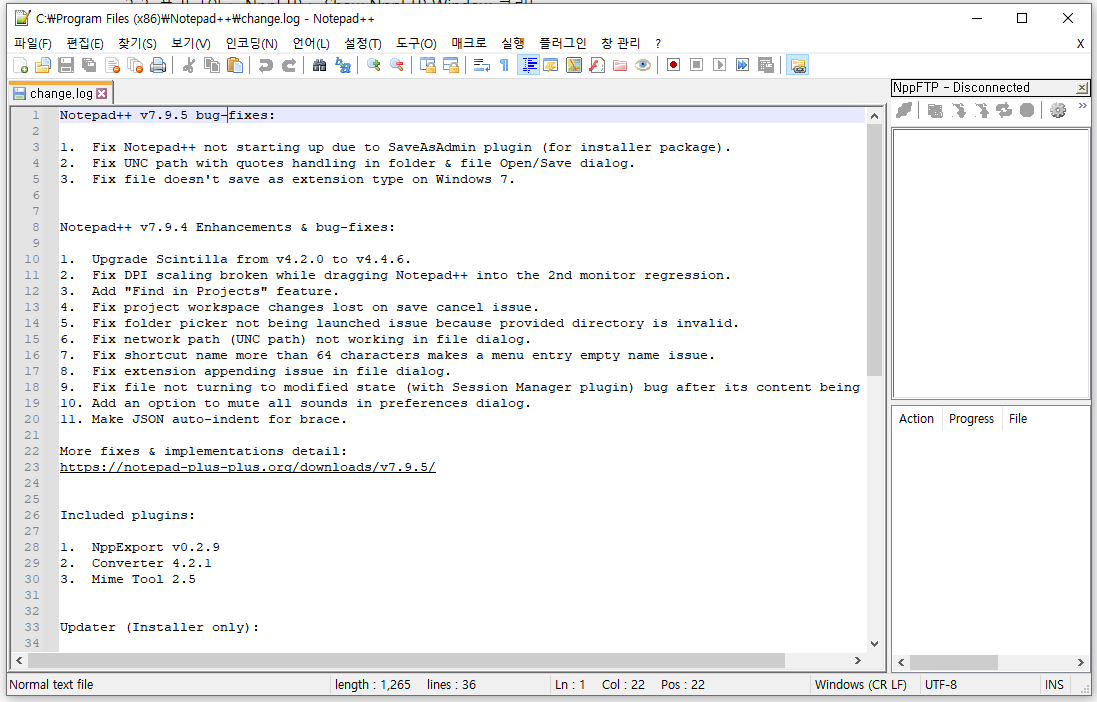Click the INS insert mode indicator
This screenshot has height=702, width=1097.
tap(1054, 685)
